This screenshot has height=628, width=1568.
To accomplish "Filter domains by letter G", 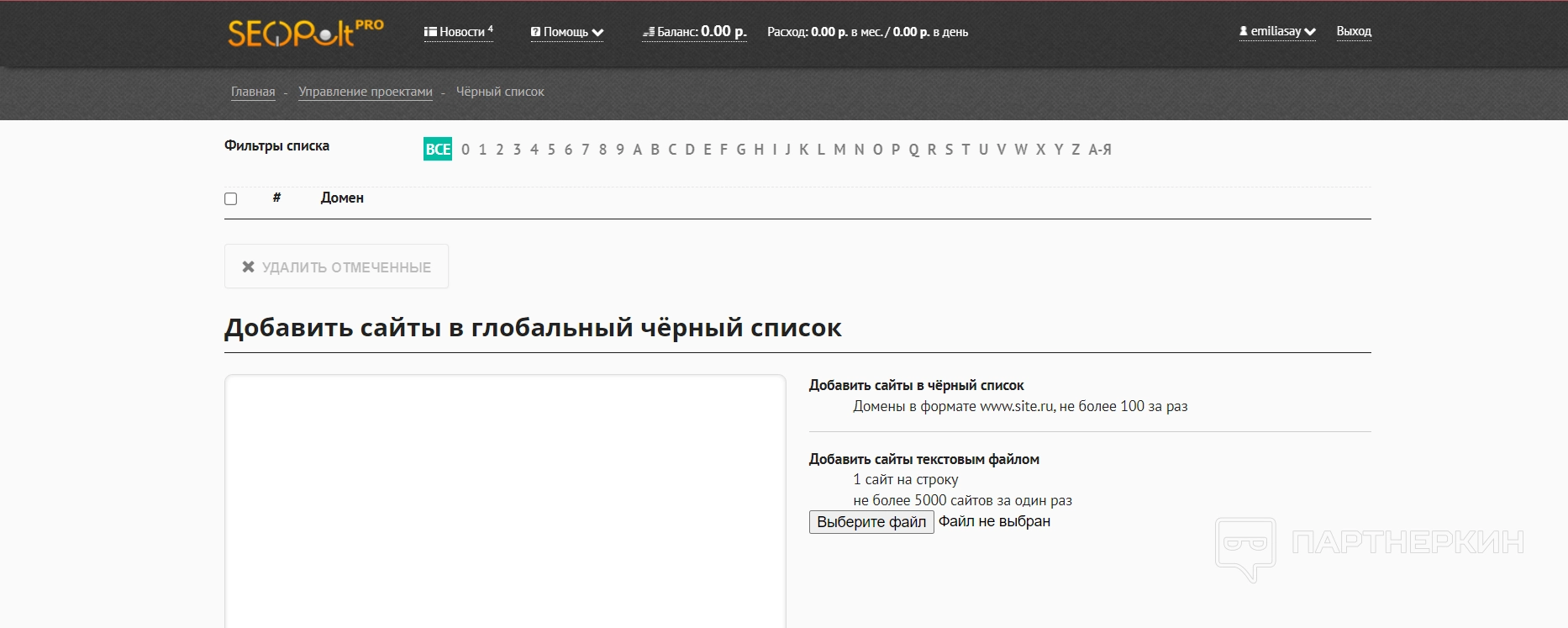I will click(741, 150).
